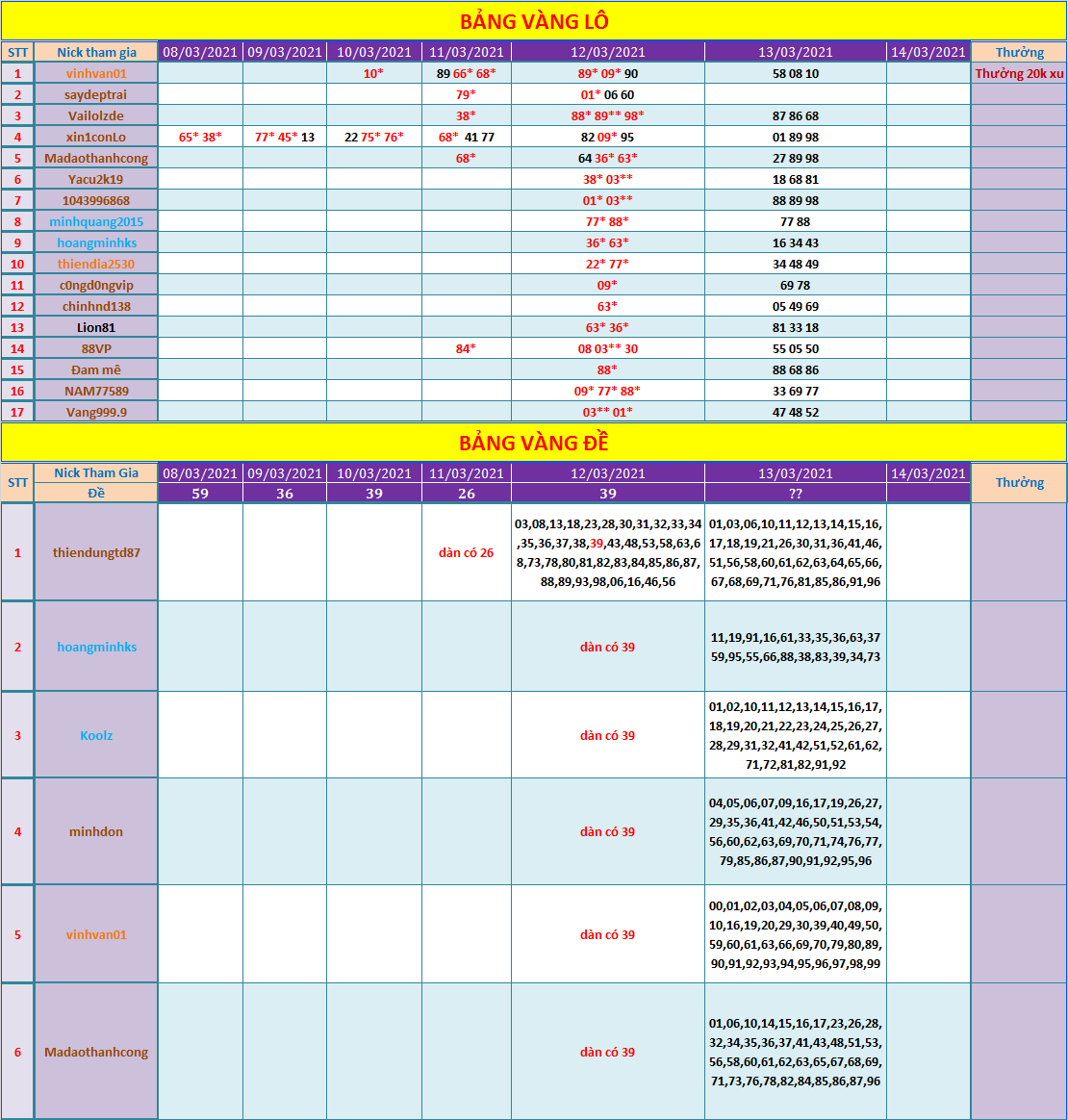Select the 'Lion81' nickname cell
The height and width of the screenshot is (1120, 1068).
96,328
